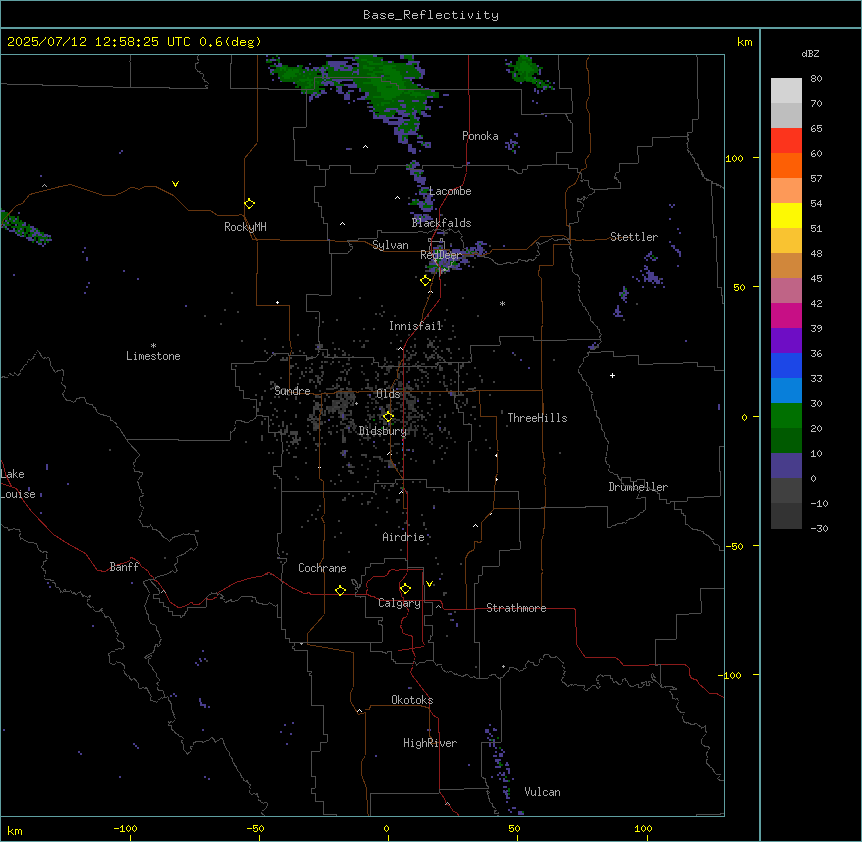Click the 80 value in dBZ legend
The height and width of the screenshot is (842, 862).
(x=816, y=79)
